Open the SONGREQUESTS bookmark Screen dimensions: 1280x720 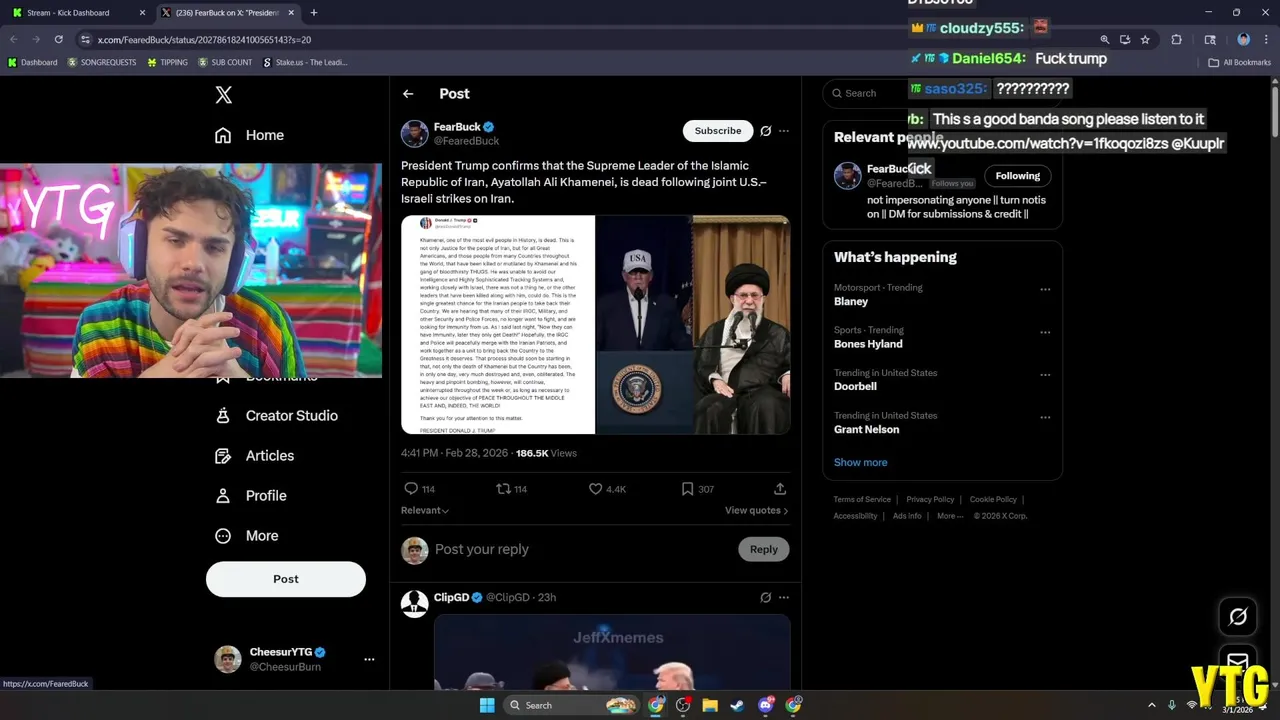(x=102, y=62)
